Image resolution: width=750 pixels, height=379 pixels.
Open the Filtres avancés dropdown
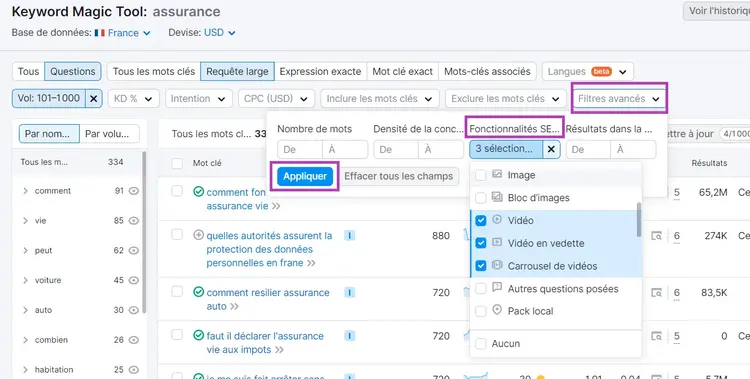pyautogui.click(x=619, y=99)
